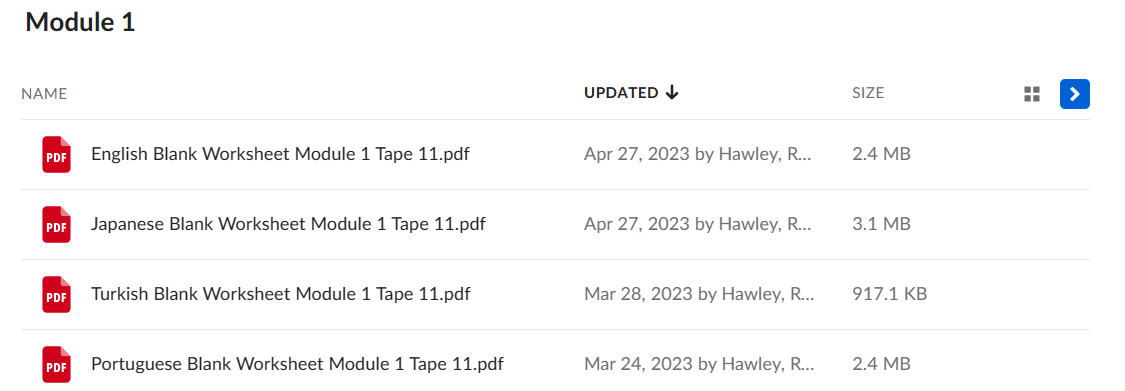The width and height of the screenshot is (1125, 391).
Task: Click the blue right chevron button
Action: coord(1074,94)
